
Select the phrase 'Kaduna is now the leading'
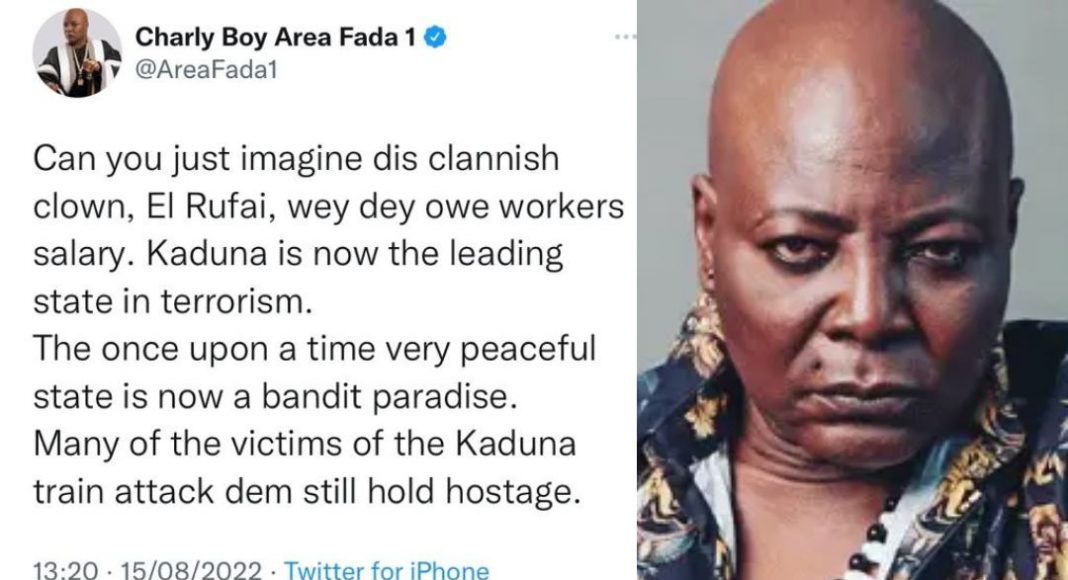point(355,255)
